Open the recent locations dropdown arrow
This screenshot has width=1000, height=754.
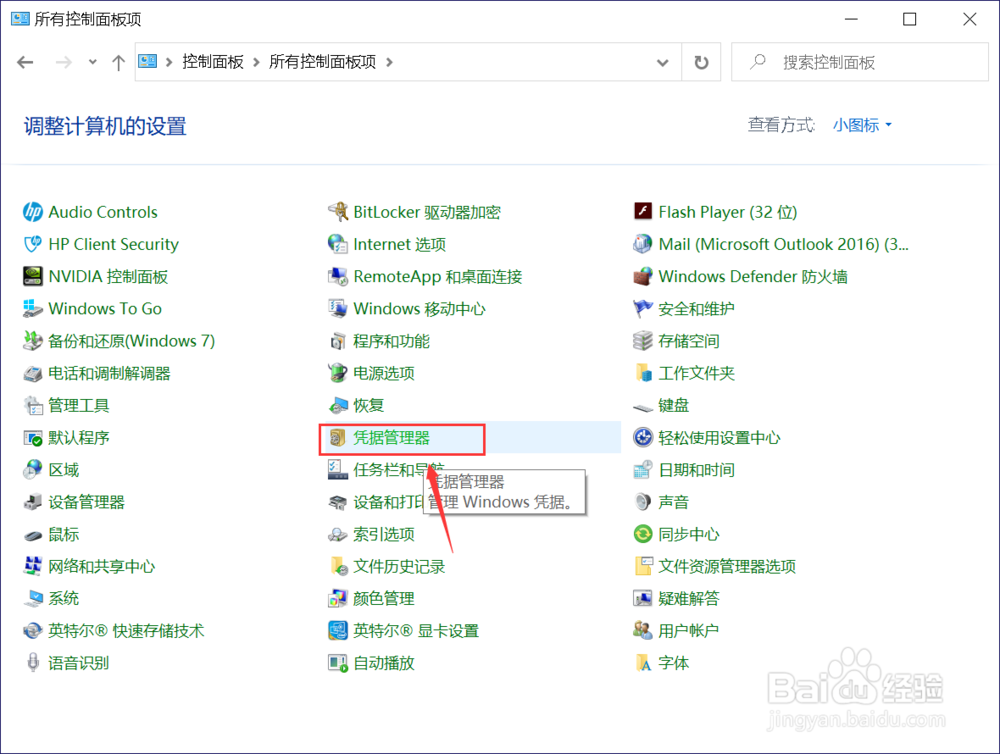click(93, 62)
